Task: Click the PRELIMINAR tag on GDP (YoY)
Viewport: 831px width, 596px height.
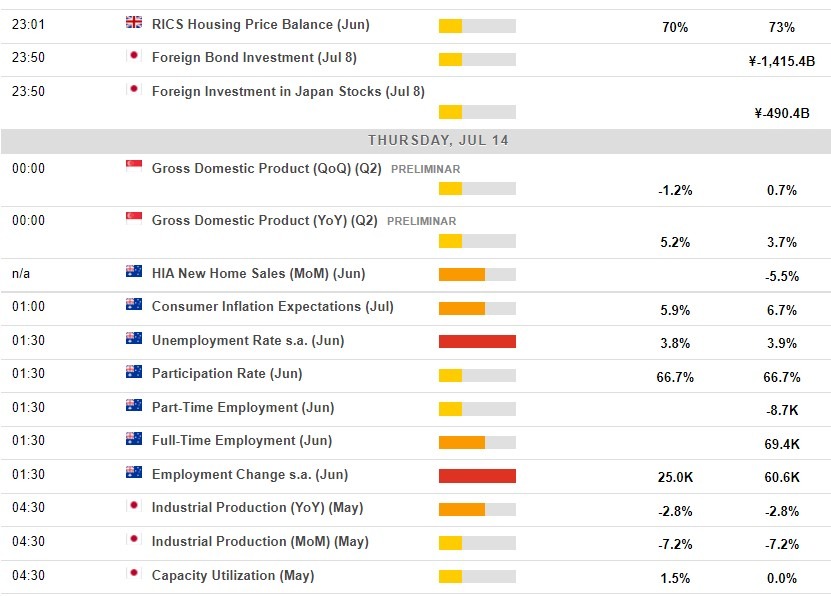Action: point(424,221)
